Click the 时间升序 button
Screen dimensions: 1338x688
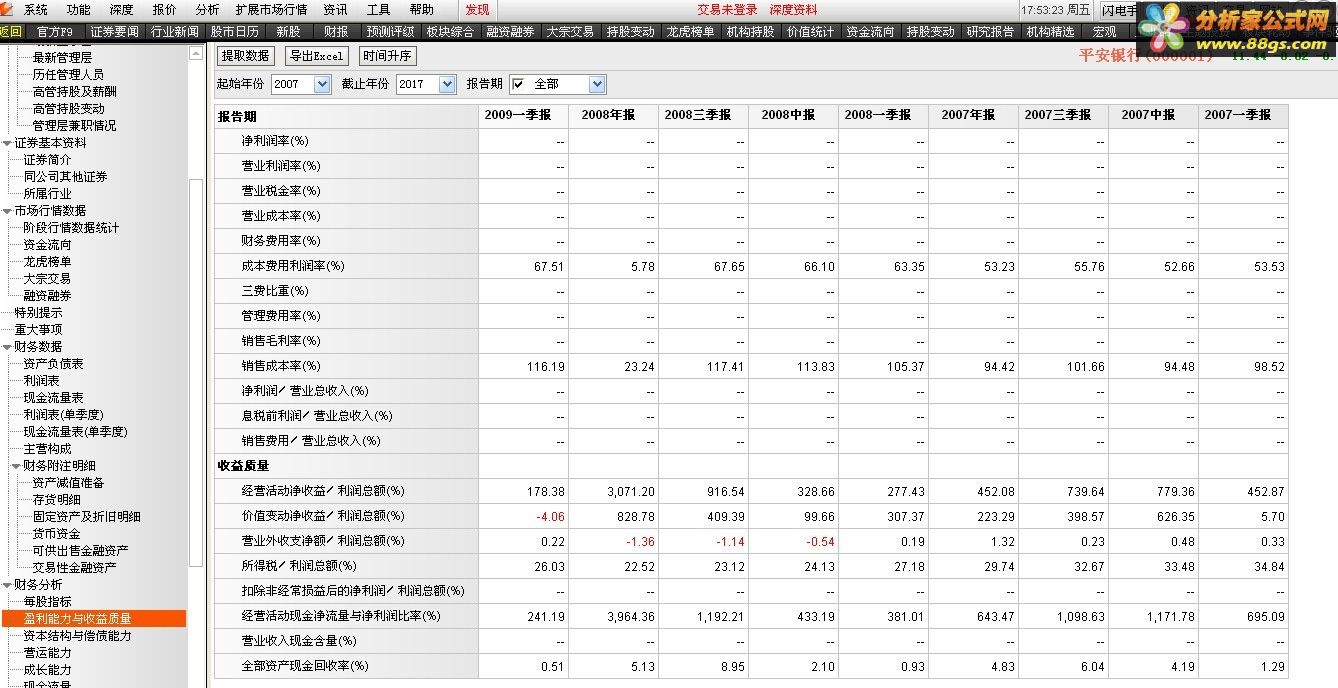click(387, 56)
